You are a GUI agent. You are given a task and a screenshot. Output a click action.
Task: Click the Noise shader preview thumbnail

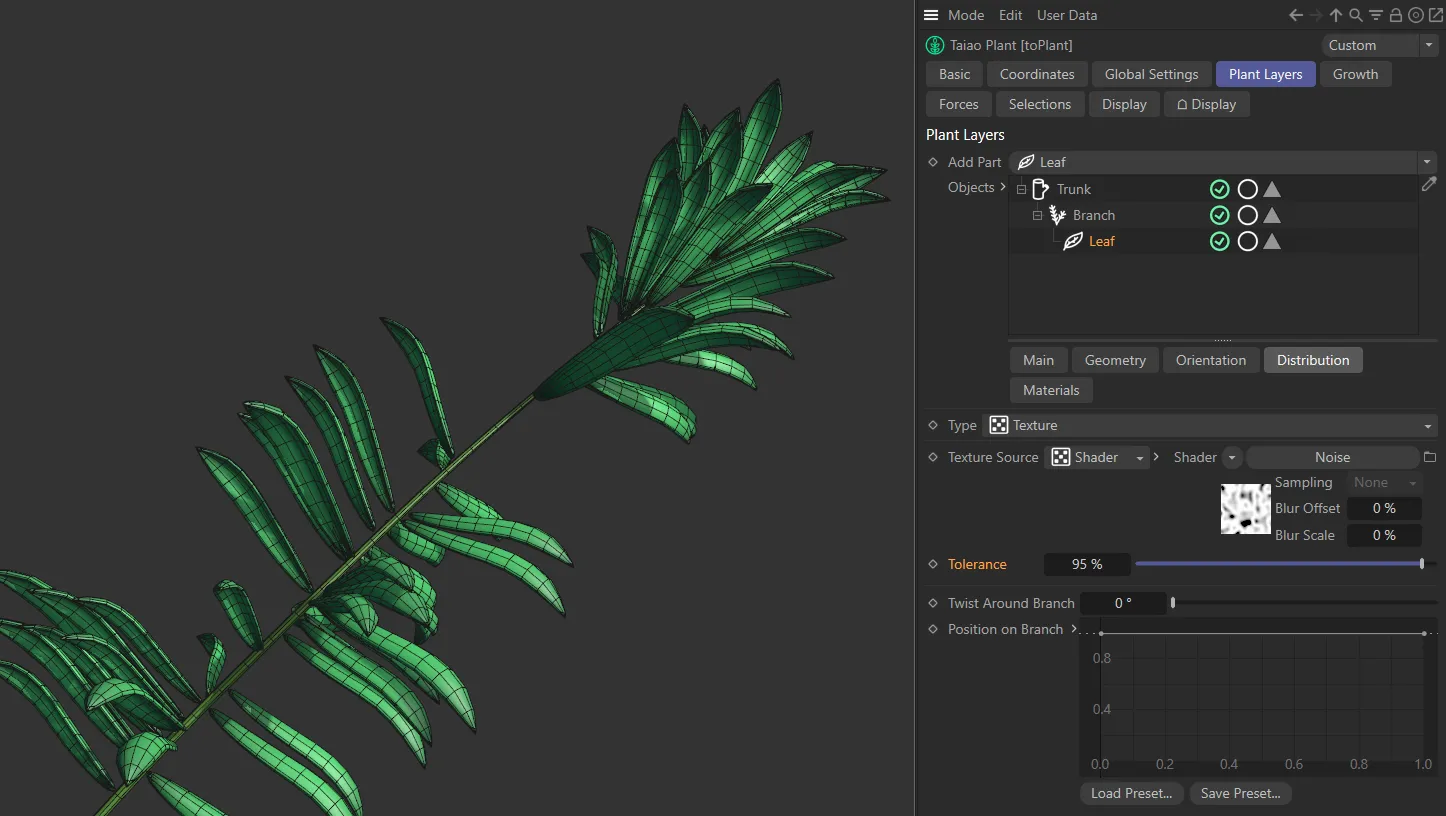[1245, 509]
